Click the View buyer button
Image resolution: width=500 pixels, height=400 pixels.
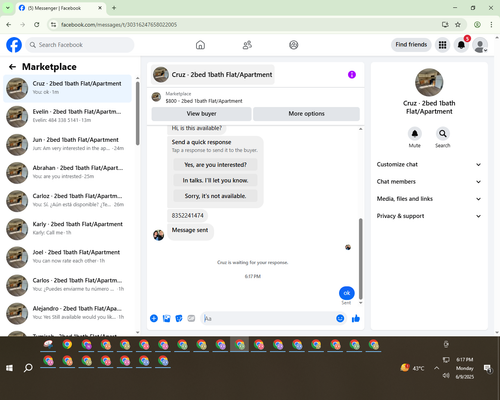pos(201,114)
